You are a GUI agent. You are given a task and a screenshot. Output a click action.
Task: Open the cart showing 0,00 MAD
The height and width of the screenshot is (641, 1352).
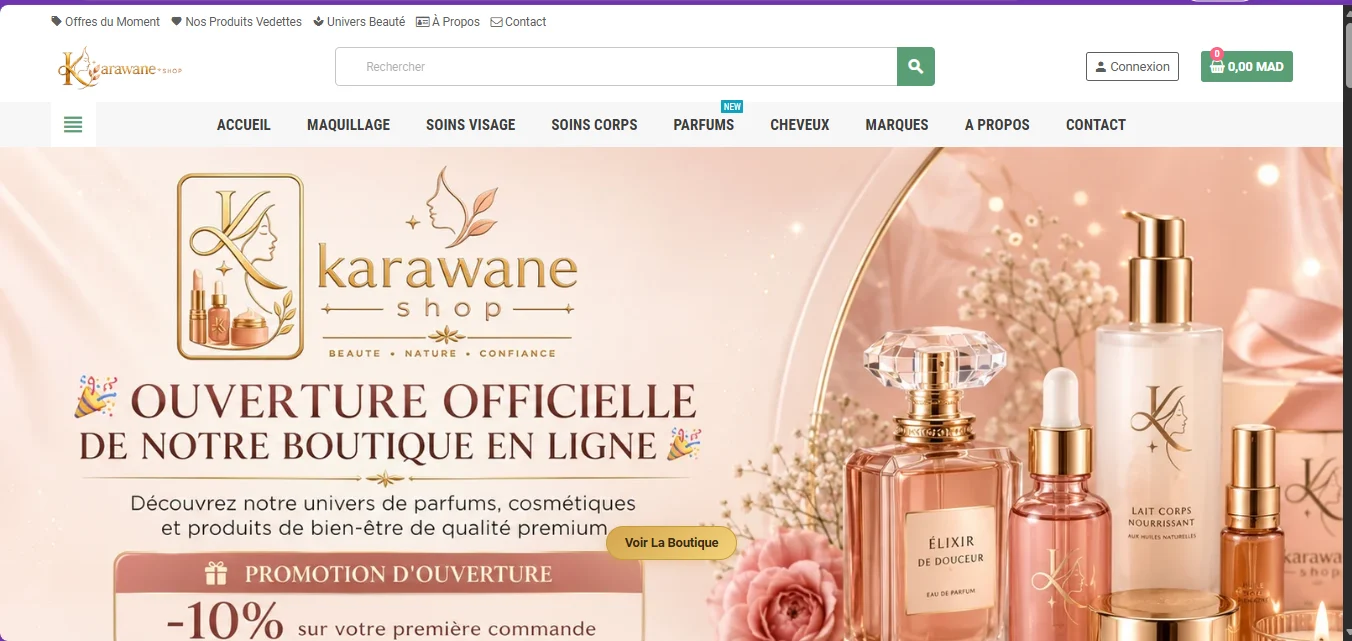[x=1247, y=67]
